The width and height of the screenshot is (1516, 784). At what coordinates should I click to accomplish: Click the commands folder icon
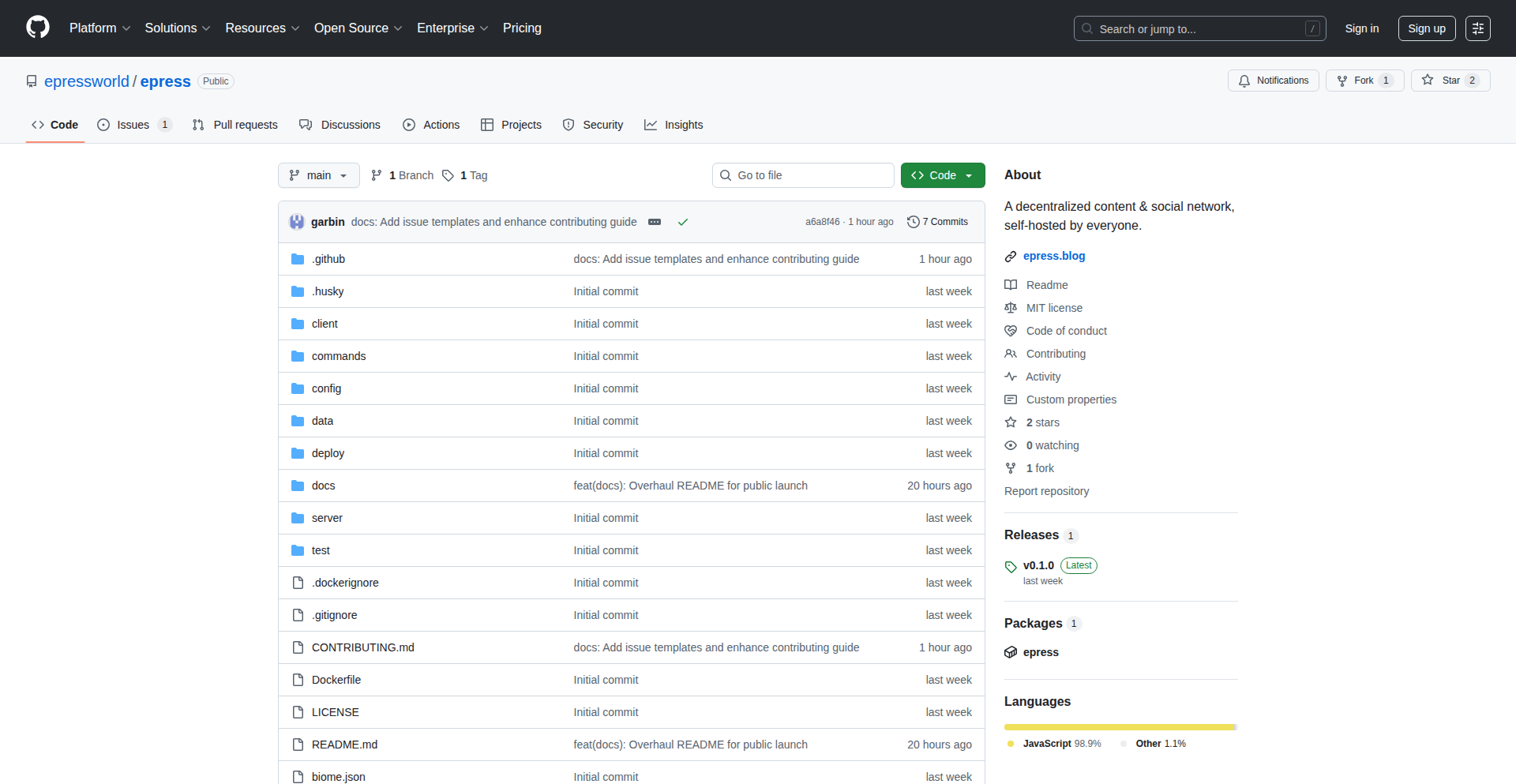[298, 356]
